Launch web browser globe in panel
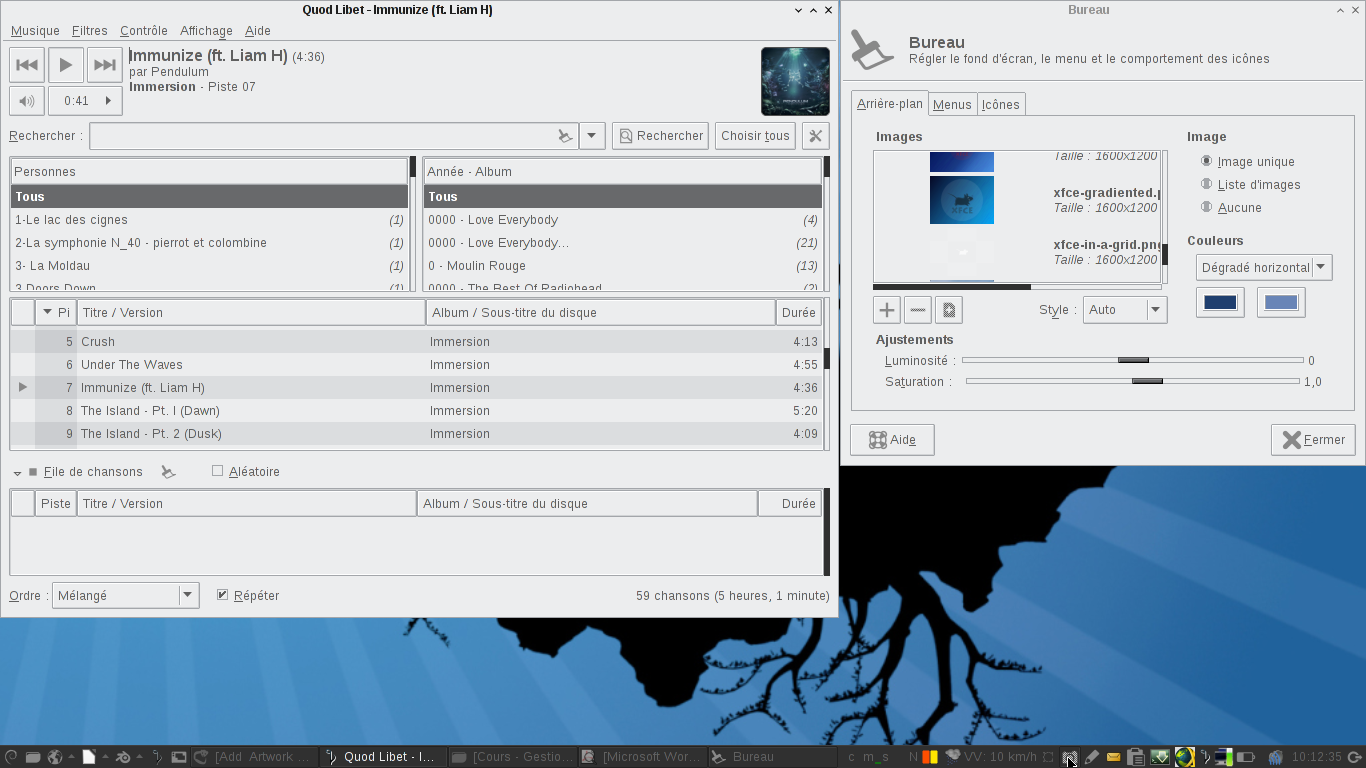This screenshot has width=1366, height=768. pos(55,757)
